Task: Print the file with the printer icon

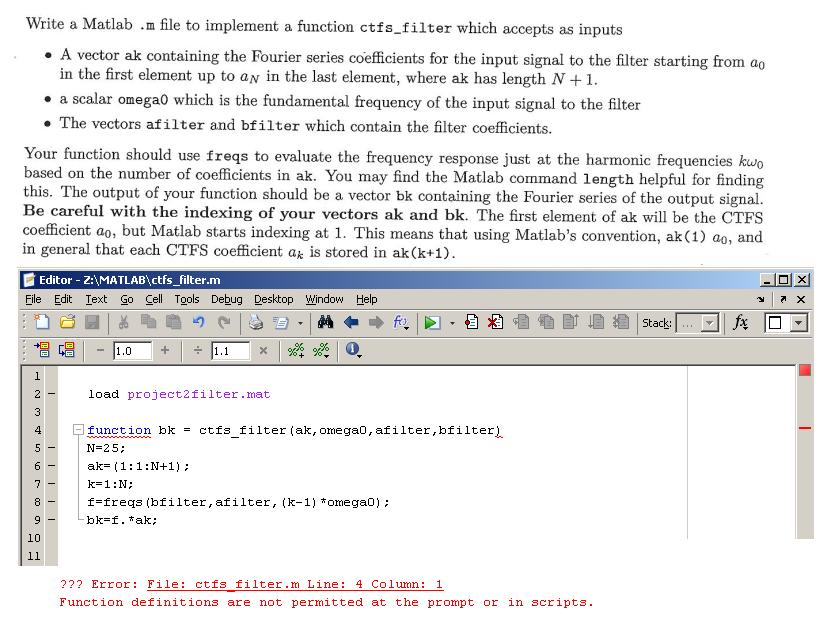Action: 256,322
